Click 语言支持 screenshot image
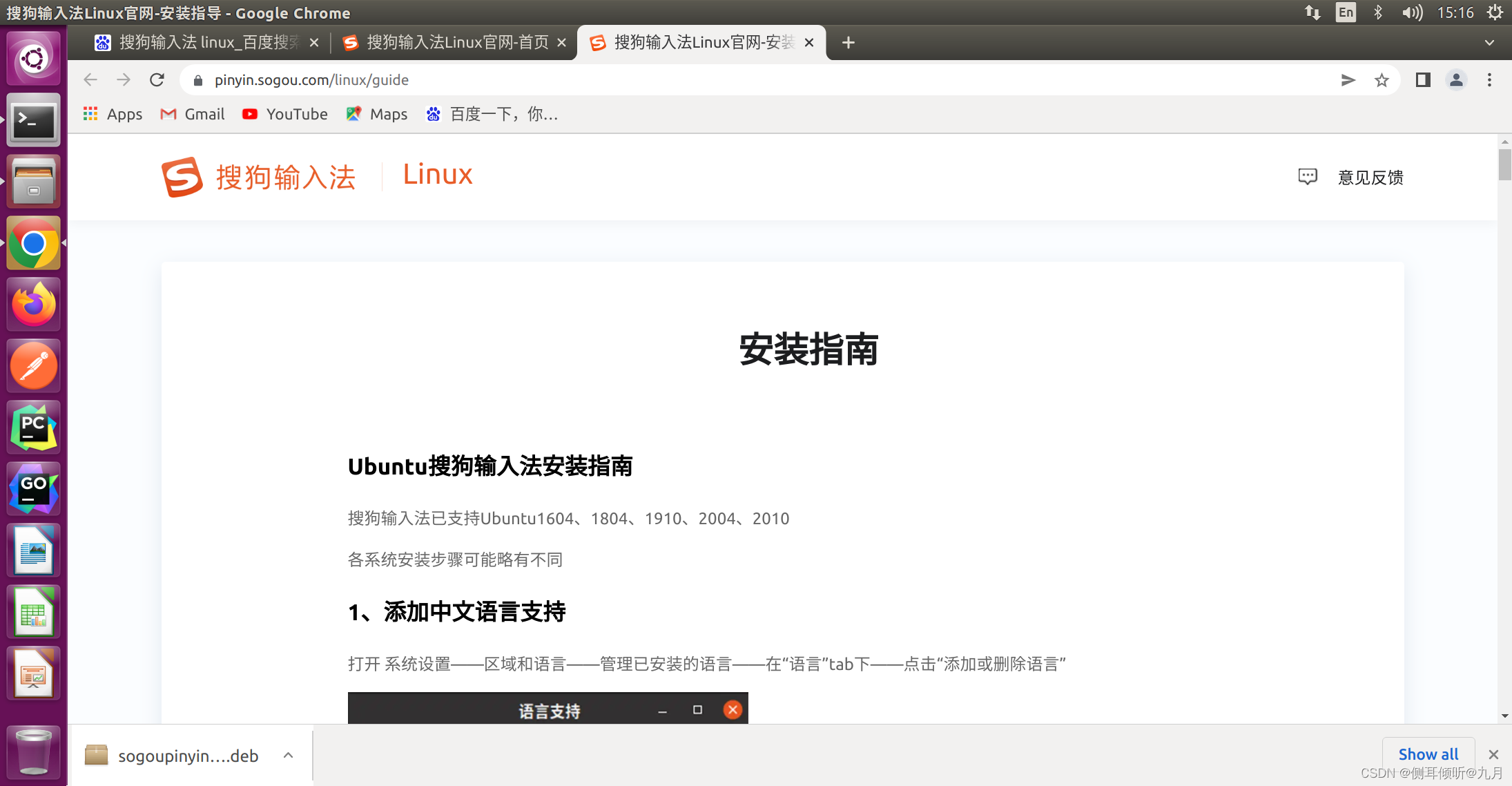The image size is (1512, 786). click(547, 709)
